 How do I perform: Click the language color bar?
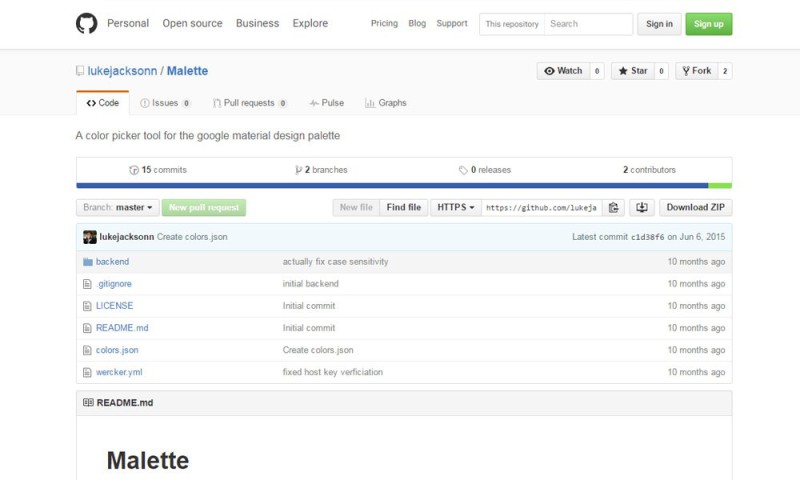(x=403, y=185)
